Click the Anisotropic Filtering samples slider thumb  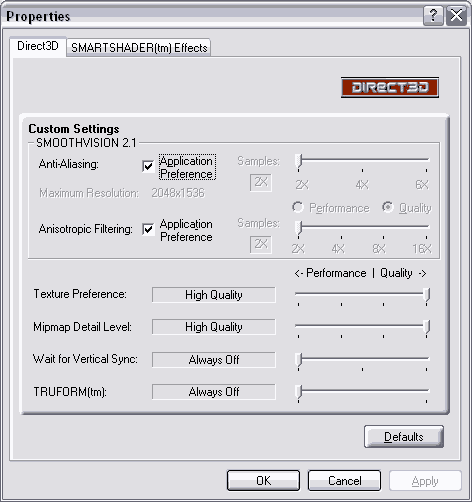pyautogui.click(x=299, y=228)
